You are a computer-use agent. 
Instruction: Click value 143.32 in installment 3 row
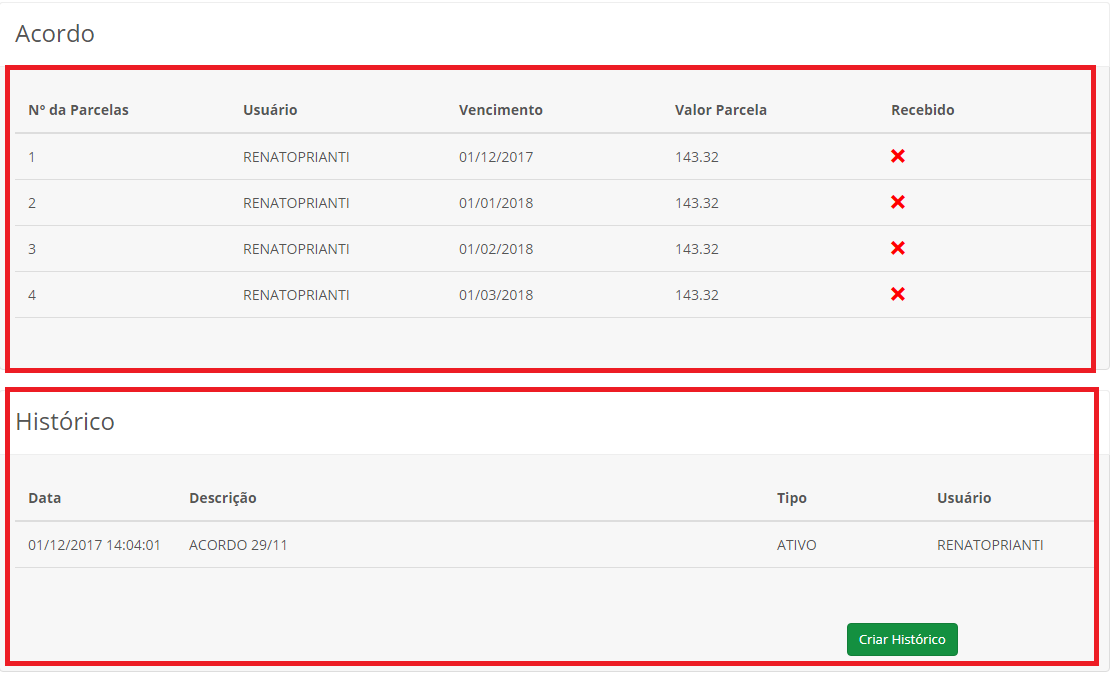[x=697, y=249]
